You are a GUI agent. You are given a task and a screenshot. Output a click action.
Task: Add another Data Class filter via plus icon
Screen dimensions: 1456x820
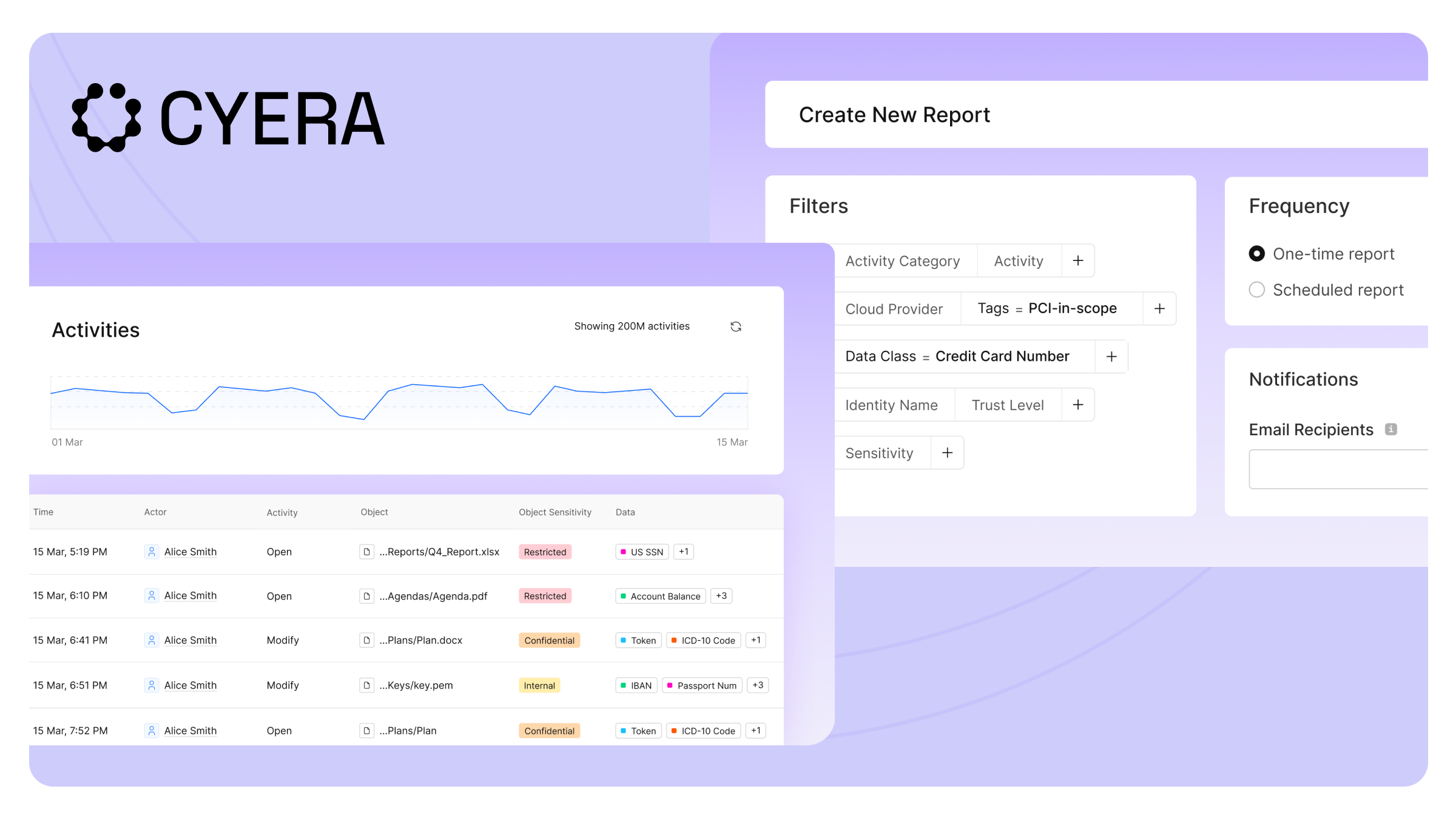[x=1112, y=356]
